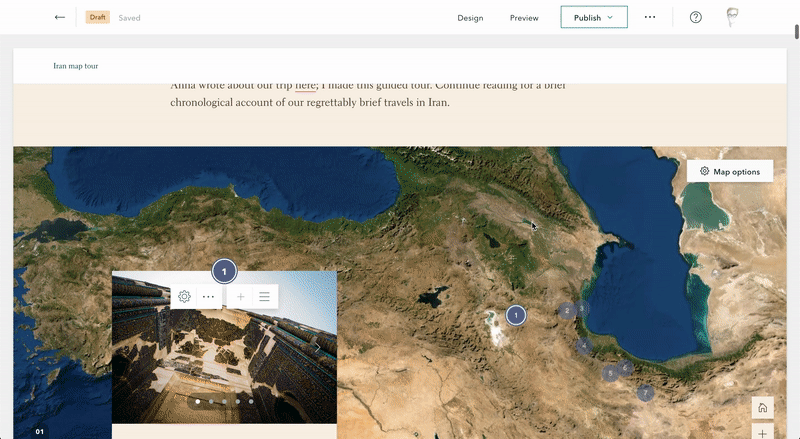Zoom in on the map
800x439 pixels.
[762, 432]
